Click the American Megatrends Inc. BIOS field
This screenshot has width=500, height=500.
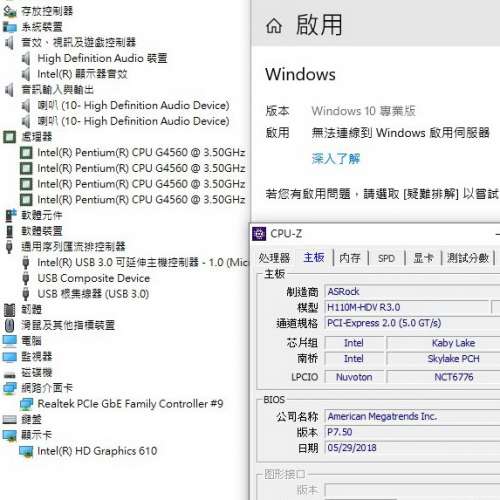412,416
